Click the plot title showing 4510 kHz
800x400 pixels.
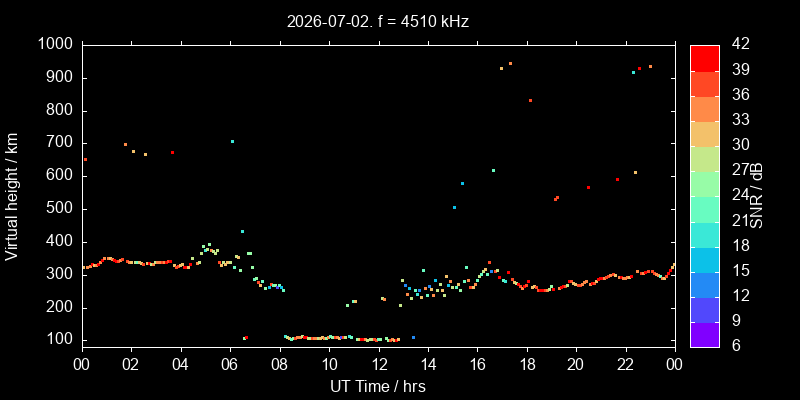click(x=378, y=21)
